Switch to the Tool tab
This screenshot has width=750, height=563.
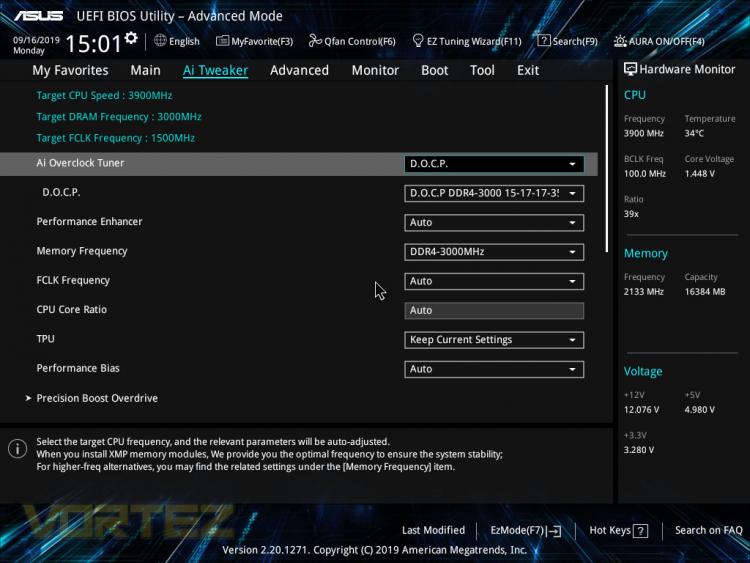(482, 70)
